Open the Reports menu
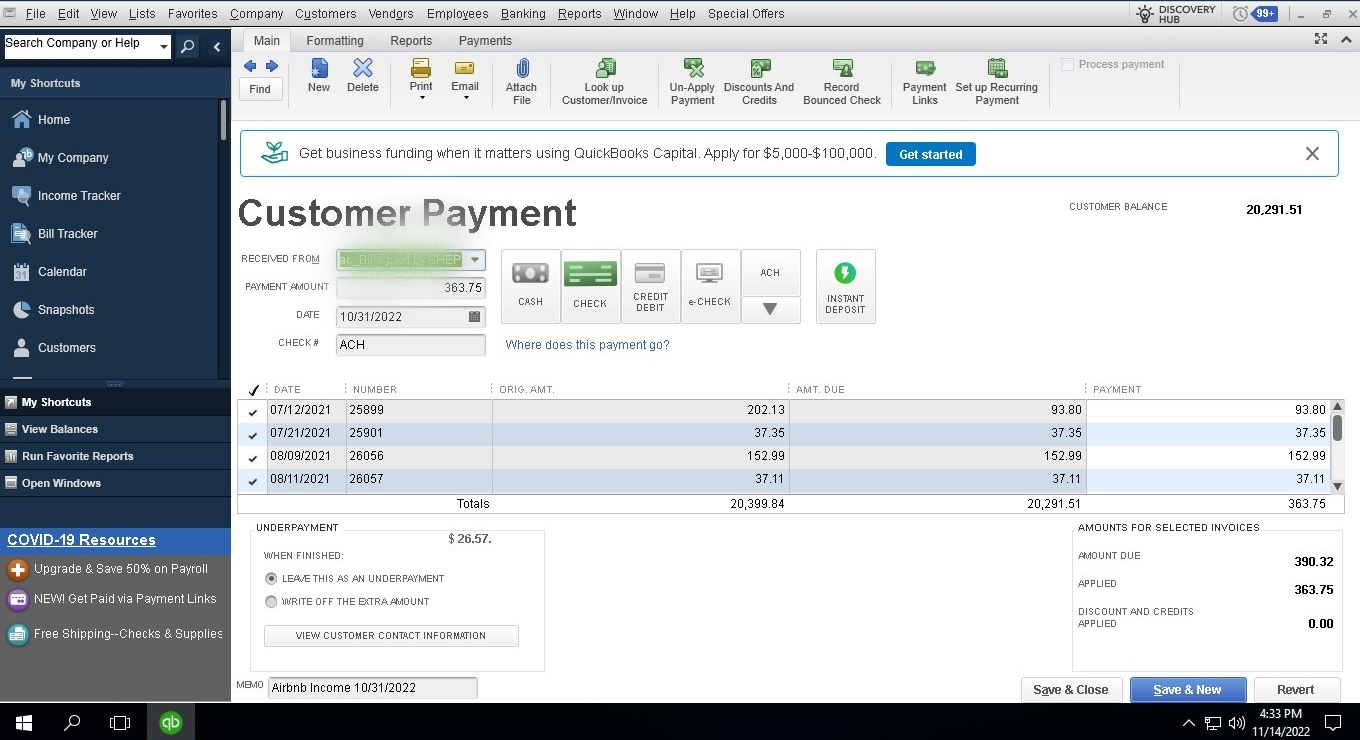 (x=580, y=14)
